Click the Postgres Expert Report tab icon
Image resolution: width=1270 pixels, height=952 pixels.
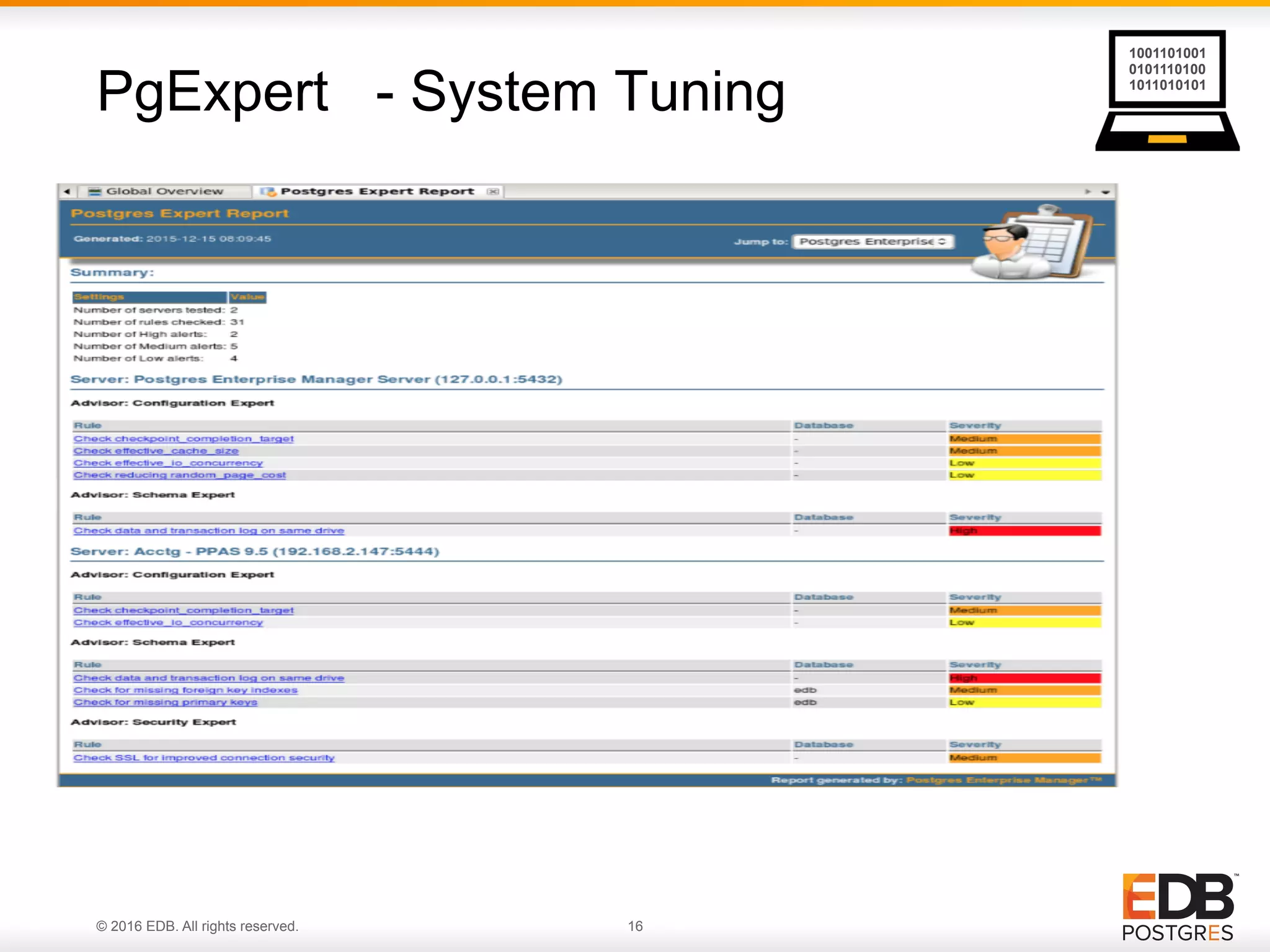pyautogui.click(x=269, y=192)
